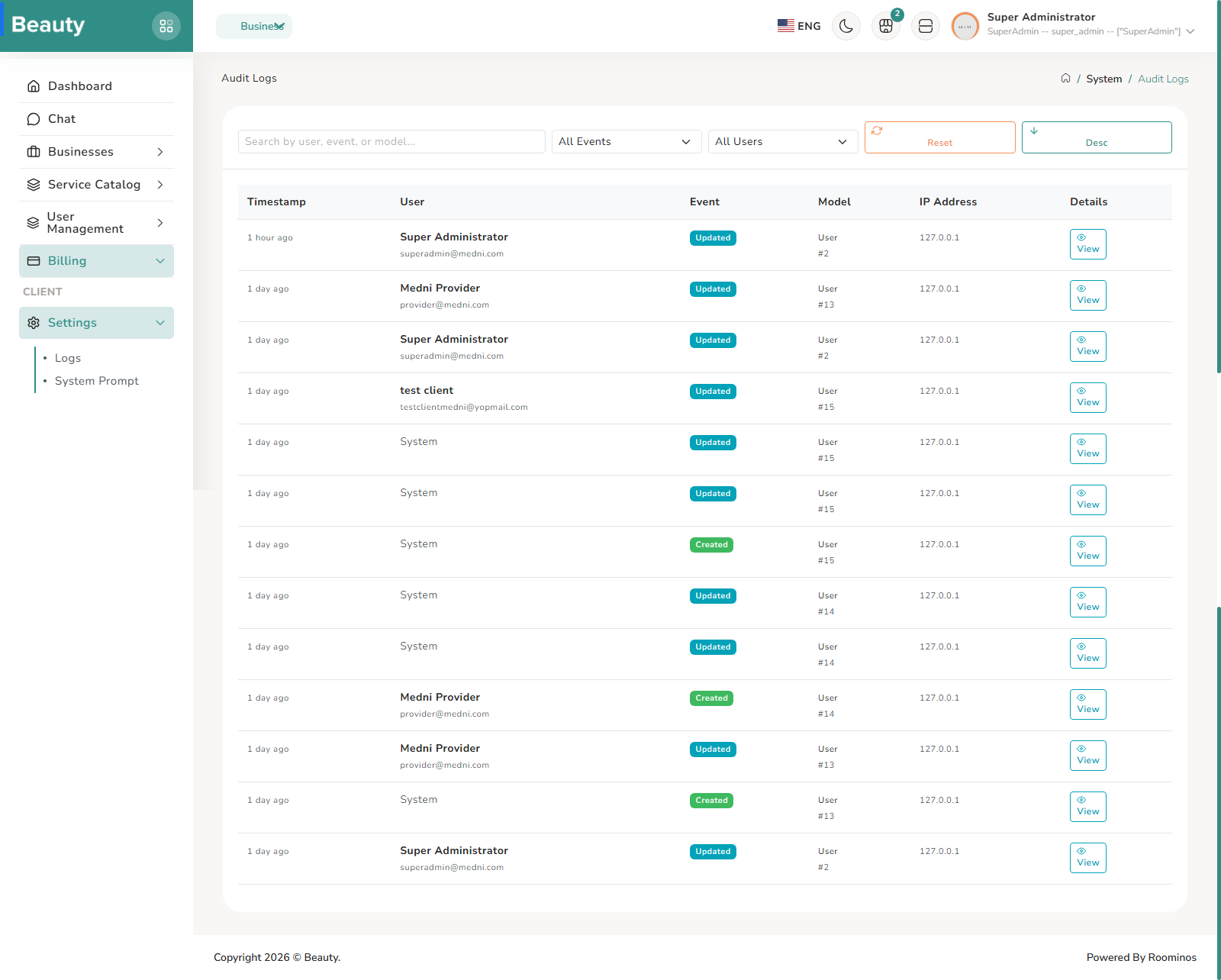Open Logs under Settings

(67, 357)
